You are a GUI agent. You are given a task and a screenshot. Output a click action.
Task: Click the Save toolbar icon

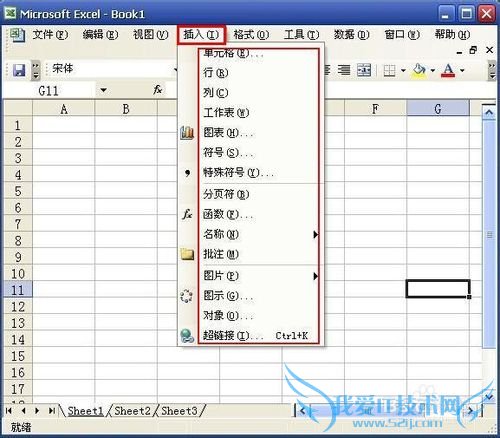[19, 70]
